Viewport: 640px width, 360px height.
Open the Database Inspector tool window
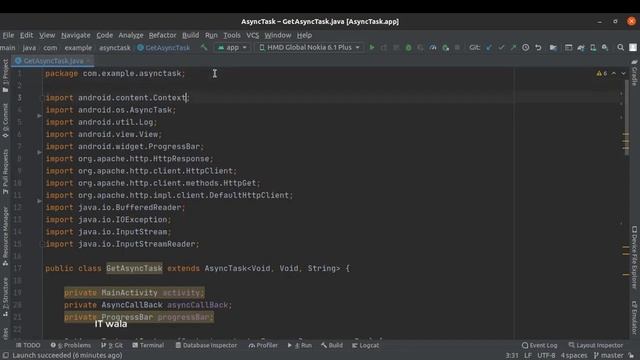[x=206, y=345]
